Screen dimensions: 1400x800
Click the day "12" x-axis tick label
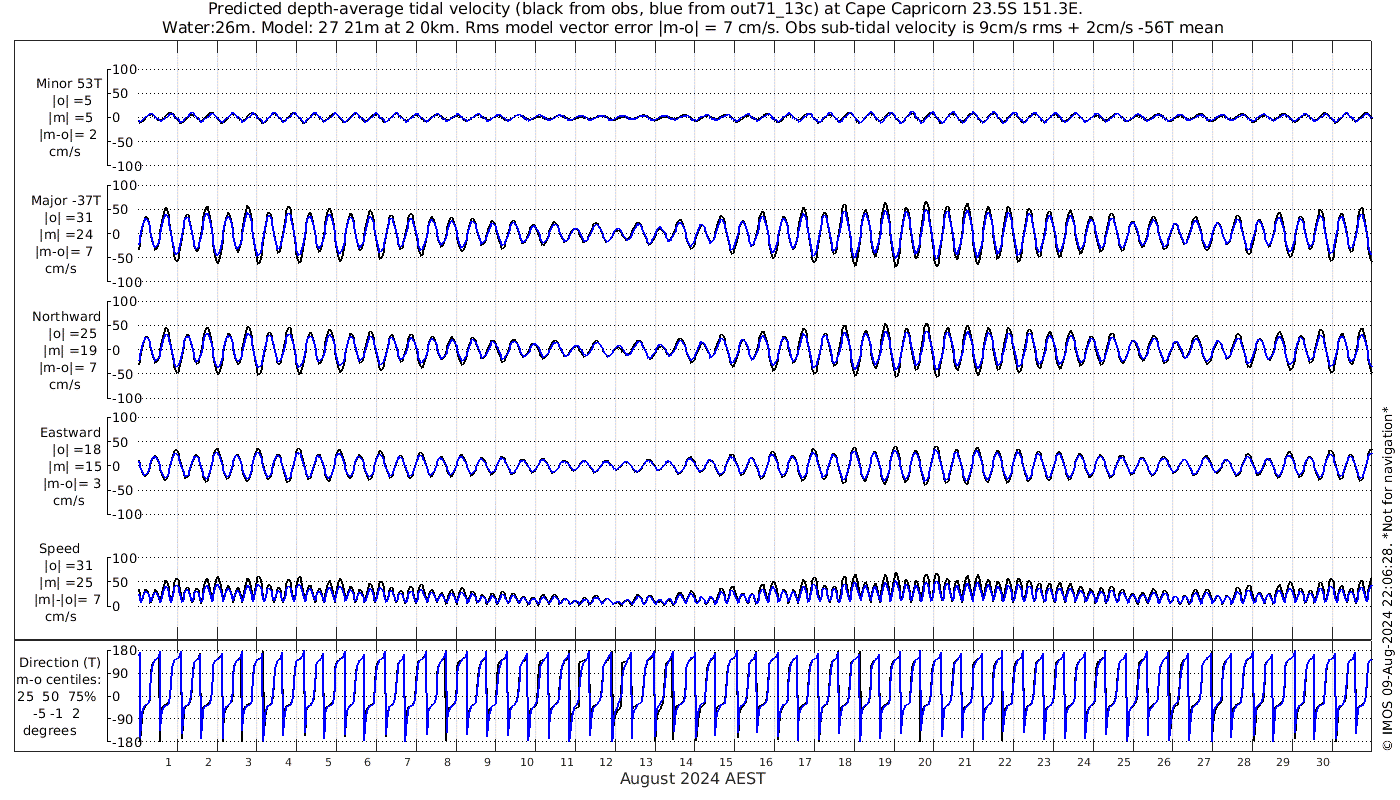pyautogui.click(x=606, y=762)
